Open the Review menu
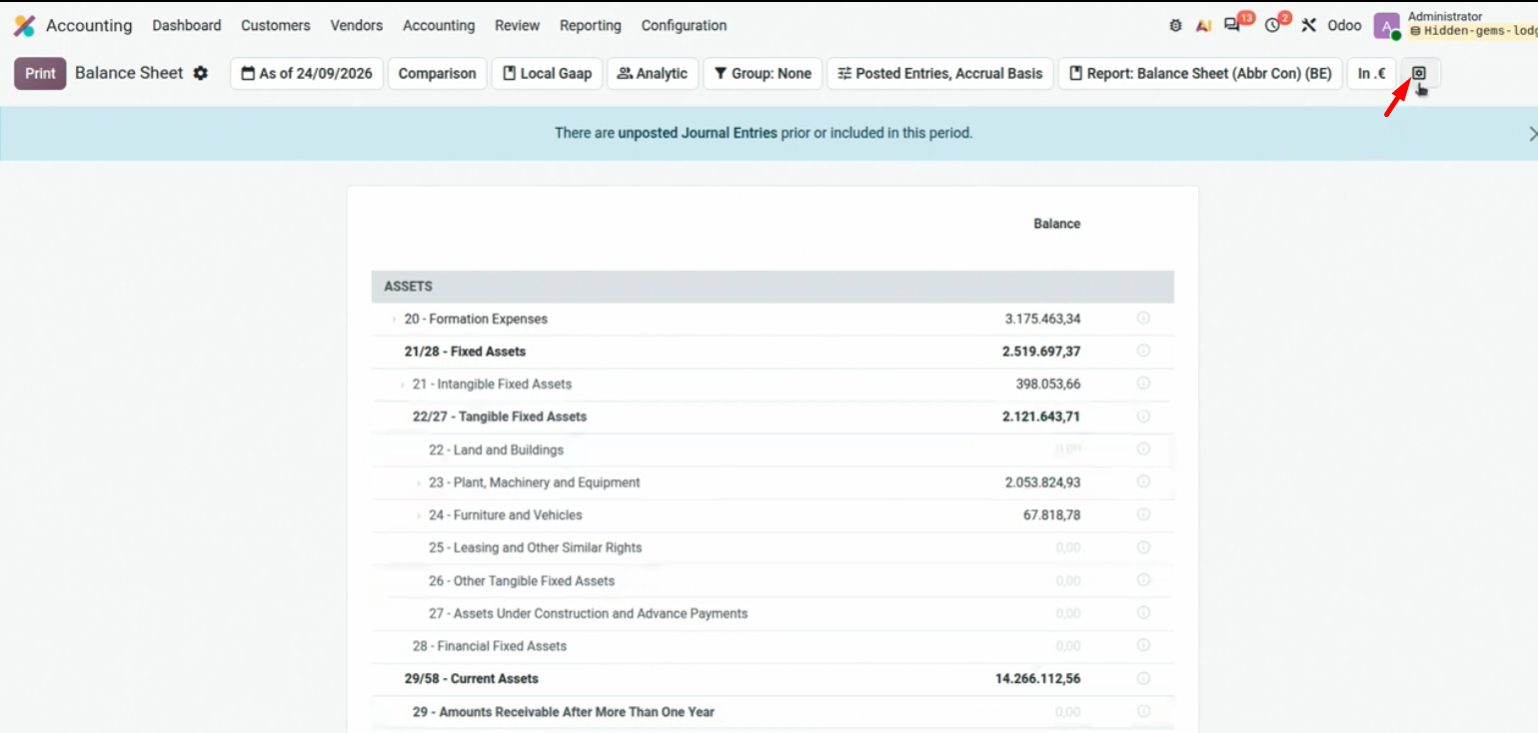The height and width of the screenshot is (733, 1538). 517,25
